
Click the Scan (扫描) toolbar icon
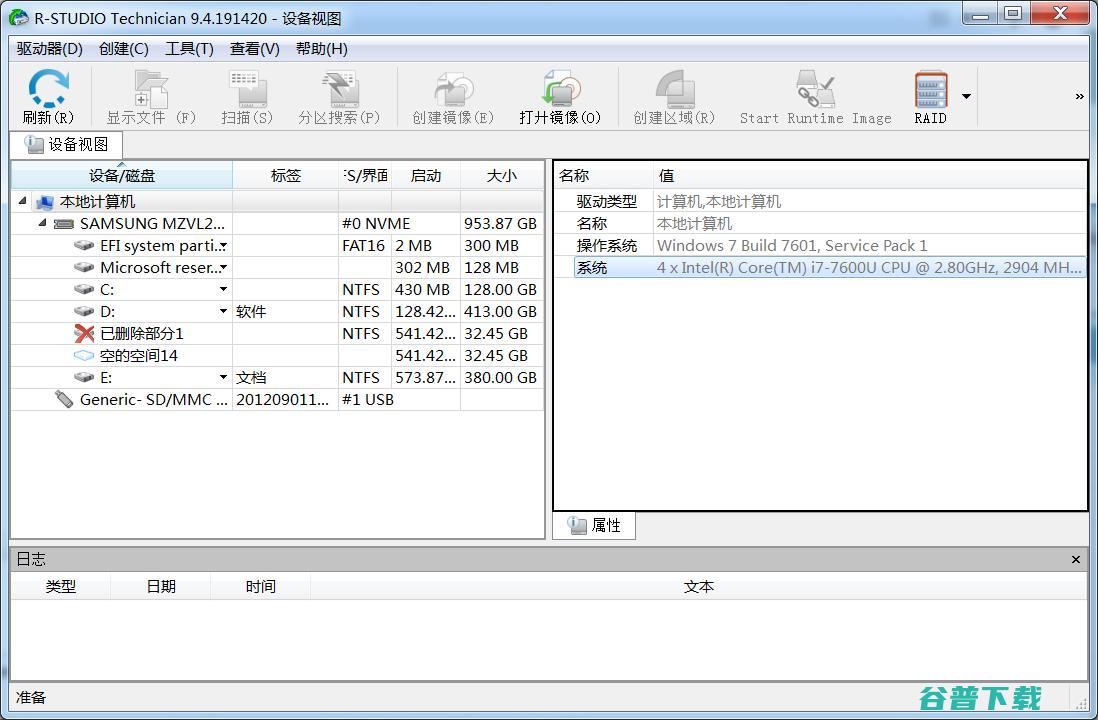pos(247,90)
